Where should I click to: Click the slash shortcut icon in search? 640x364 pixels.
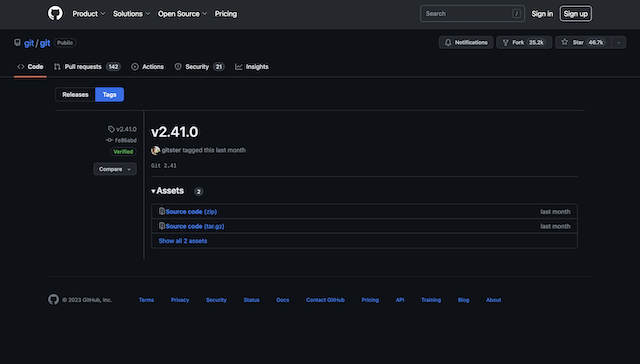[516, 14]
